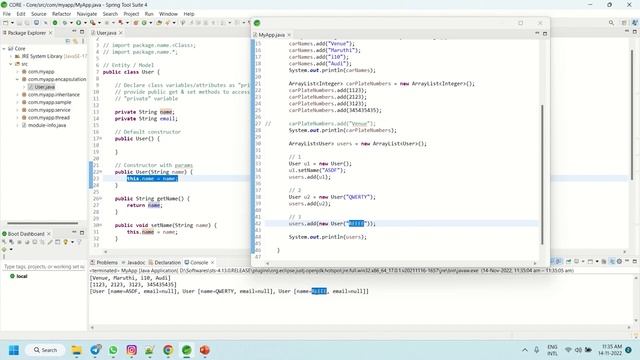Image resolution: width=640 pixels, height=360 pixels.
Task: Open the Project menu
Action: 131,14
